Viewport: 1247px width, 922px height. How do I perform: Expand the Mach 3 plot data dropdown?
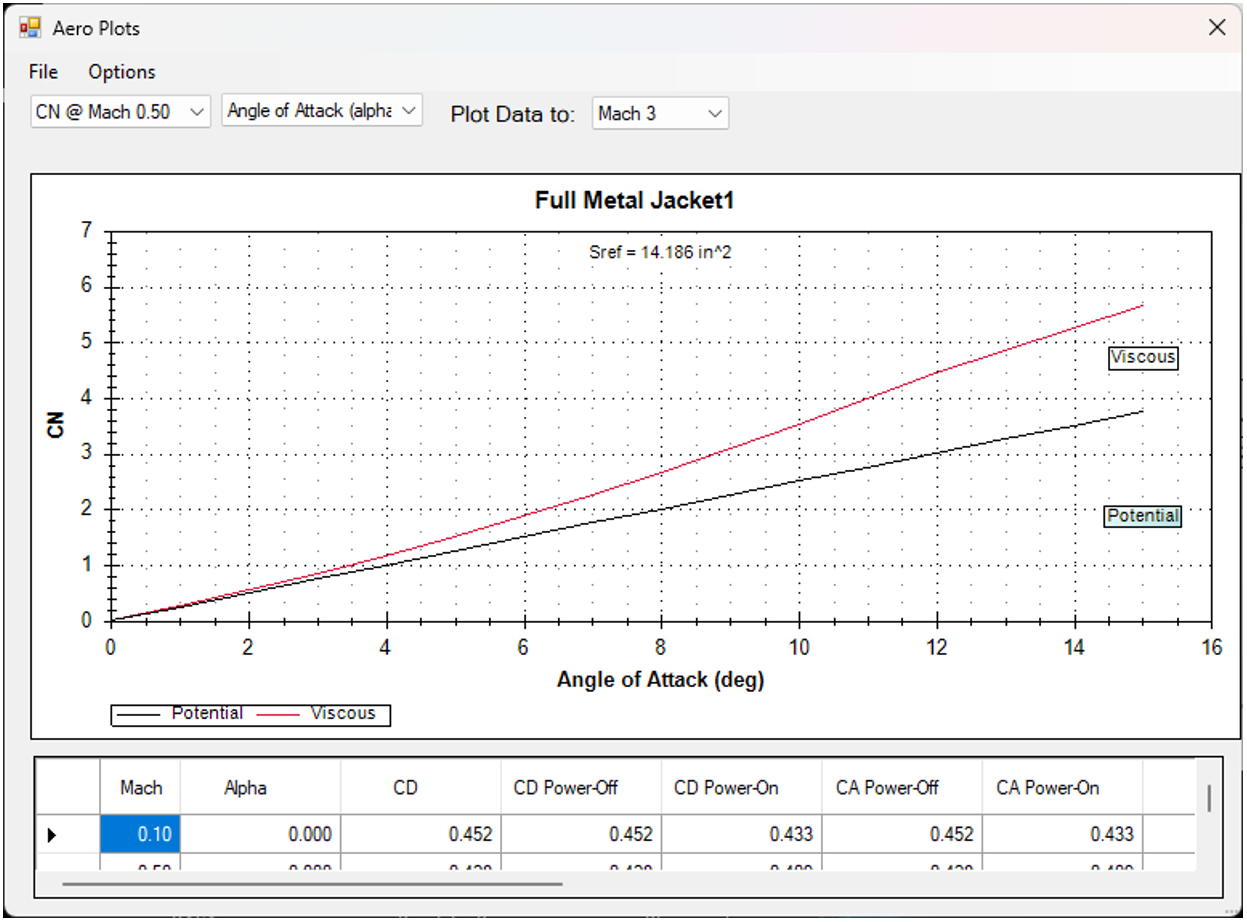(660, 114)
